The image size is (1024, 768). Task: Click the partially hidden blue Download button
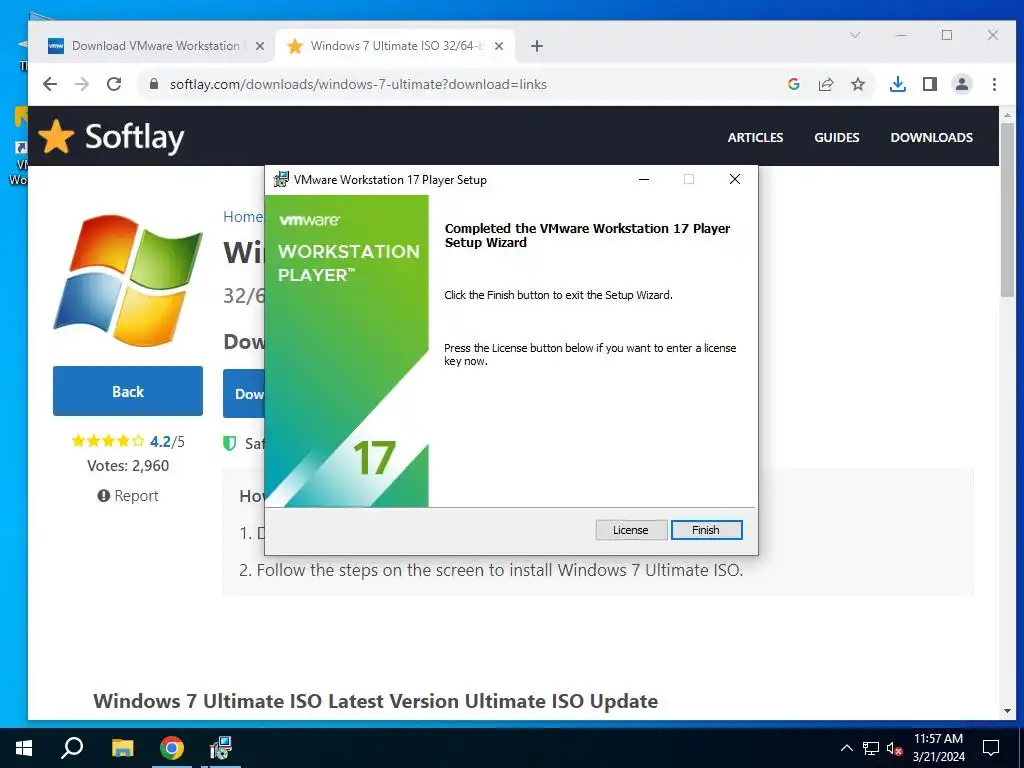click(244, 394)
